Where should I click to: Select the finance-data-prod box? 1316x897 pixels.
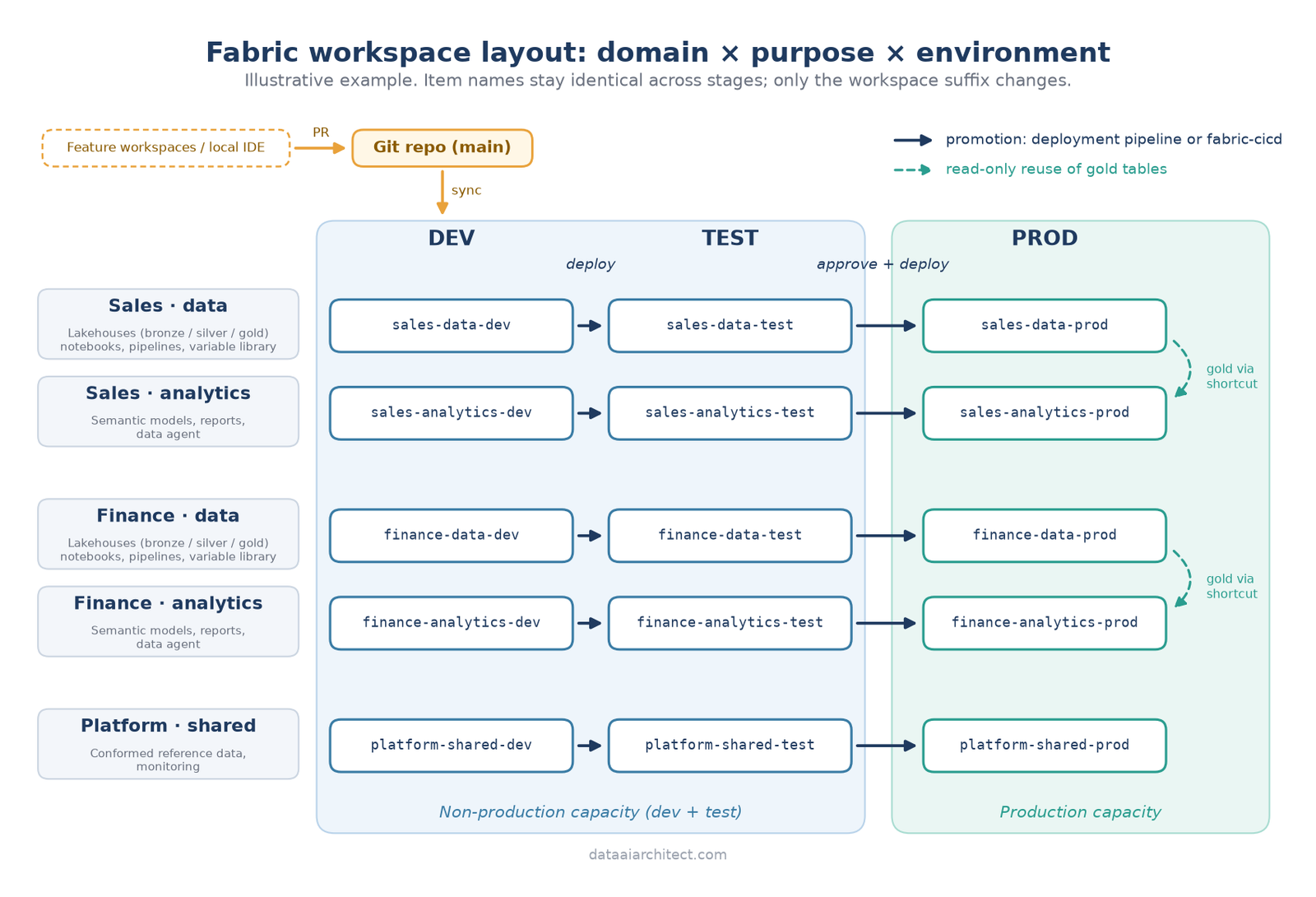pyautogui.click(x=1045, y=536)
